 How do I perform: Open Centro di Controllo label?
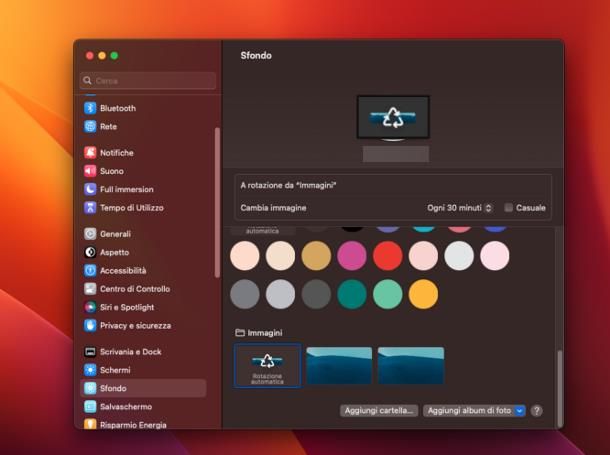(135, 289)
